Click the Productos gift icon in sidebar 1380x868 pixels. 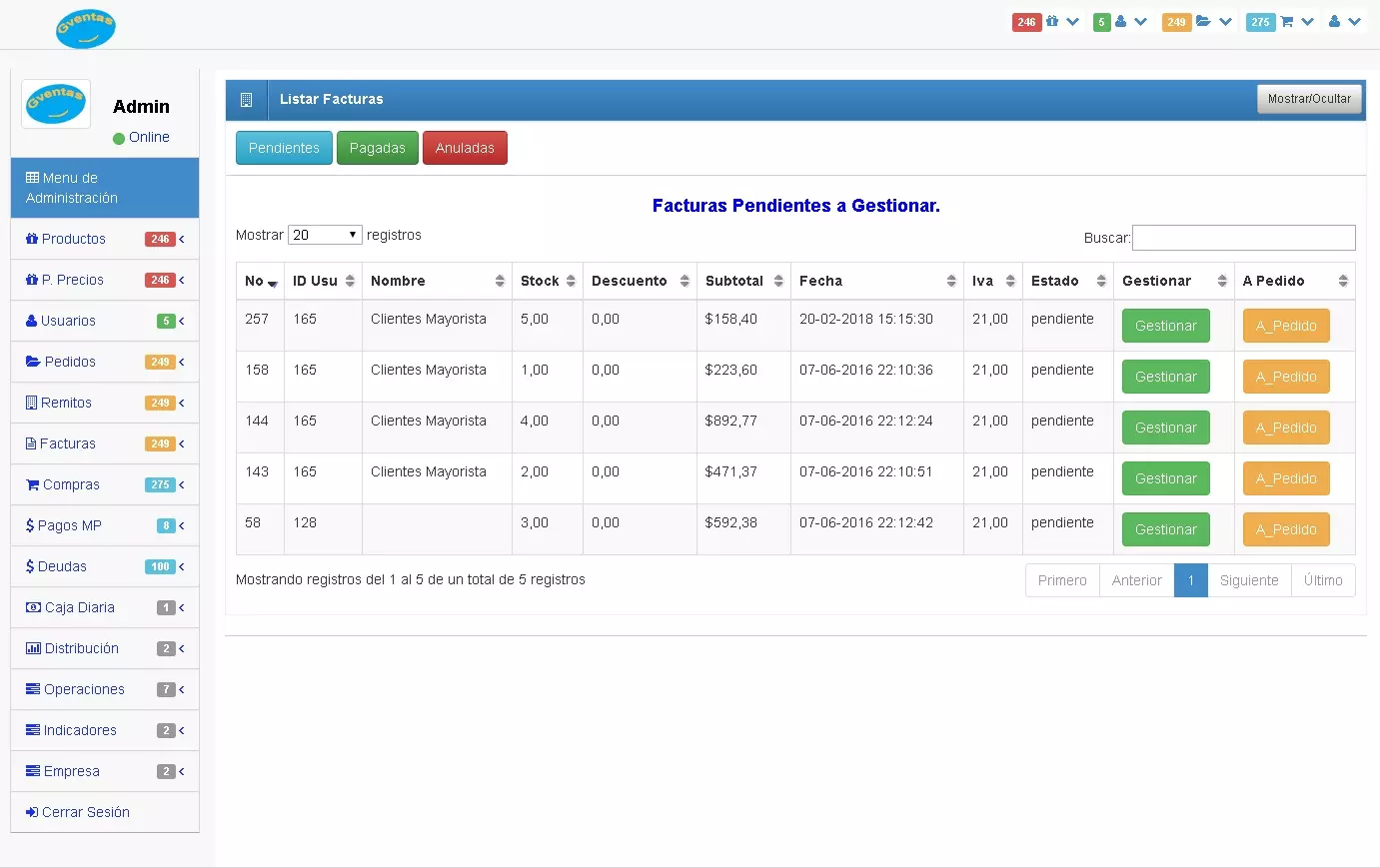point(32,239)
